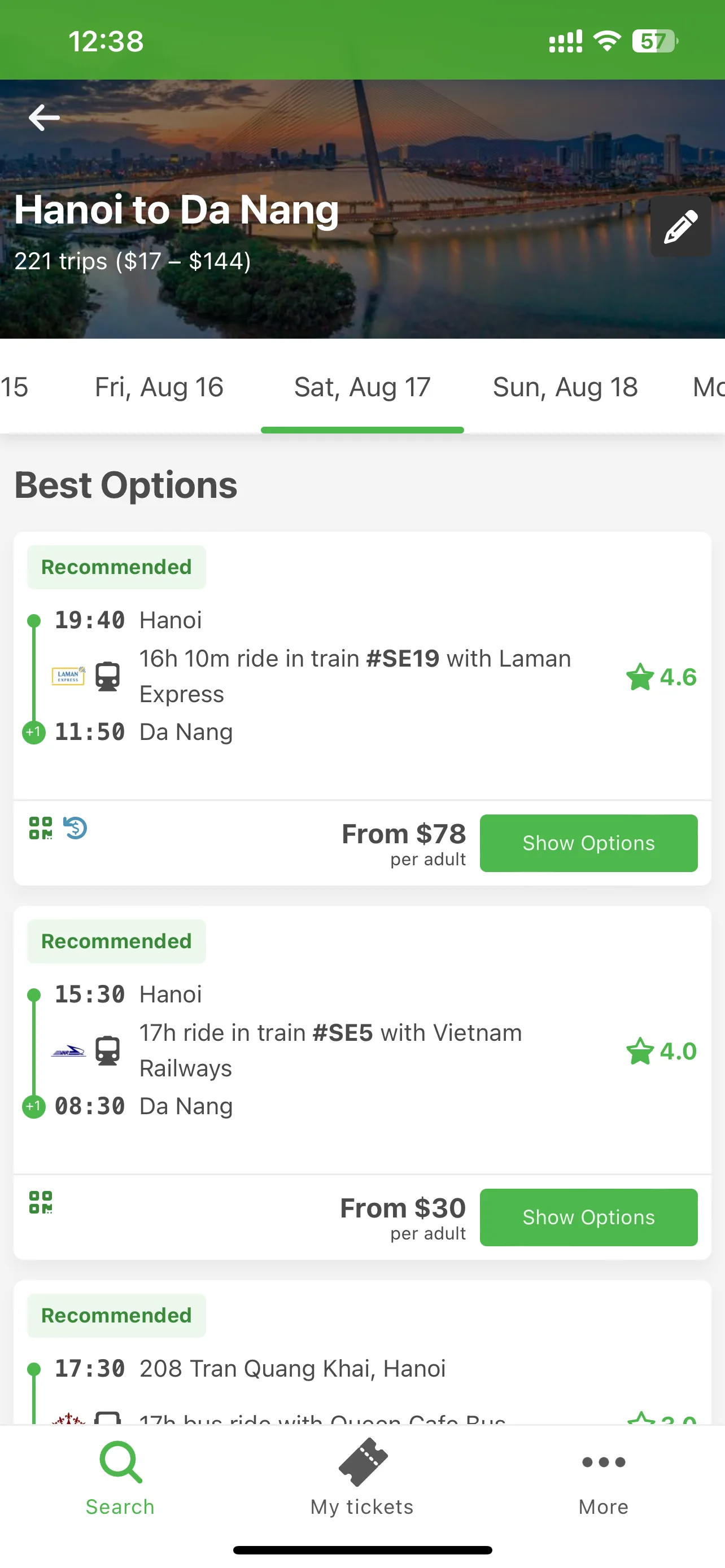Viewport: 725px width, 1568px height.
Task: Tap the back arrow icon
Action: click(x=44, y=117)
